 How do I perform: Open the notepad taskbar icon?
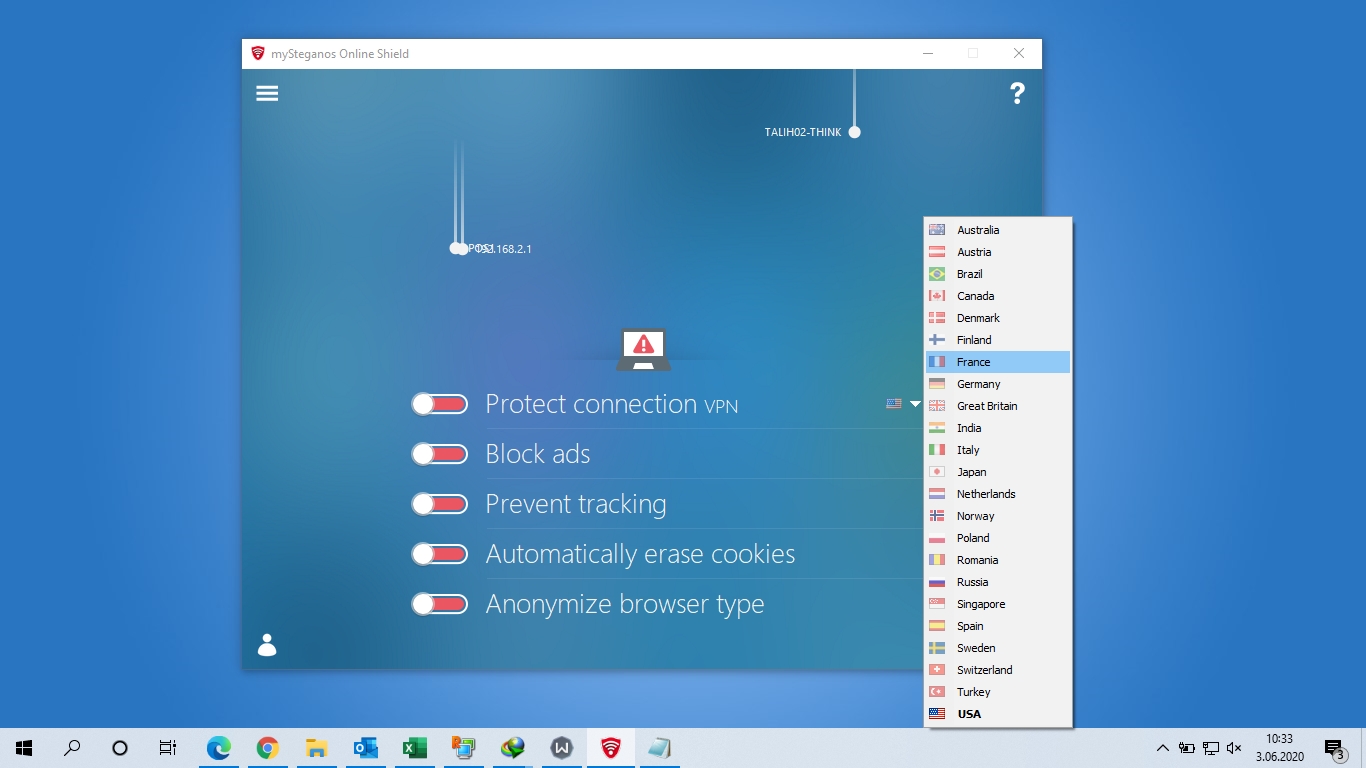(x=659, y=748)
